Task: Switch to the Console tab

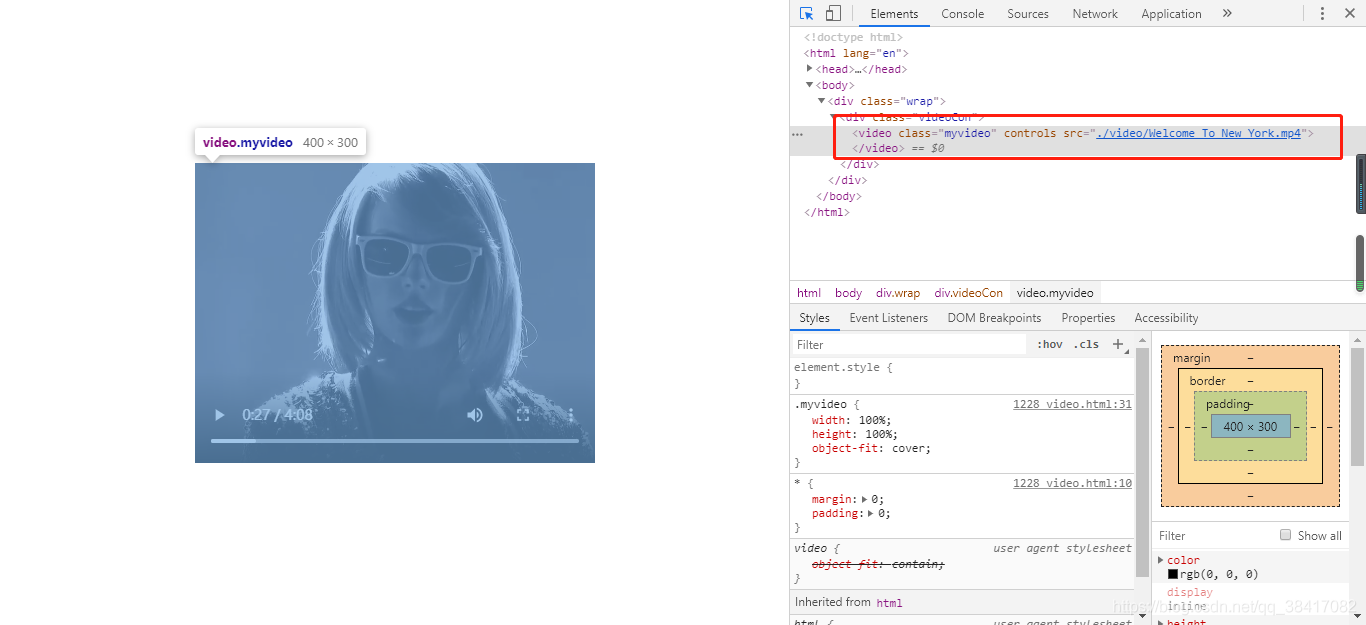Action: click(x=961, y=13)
